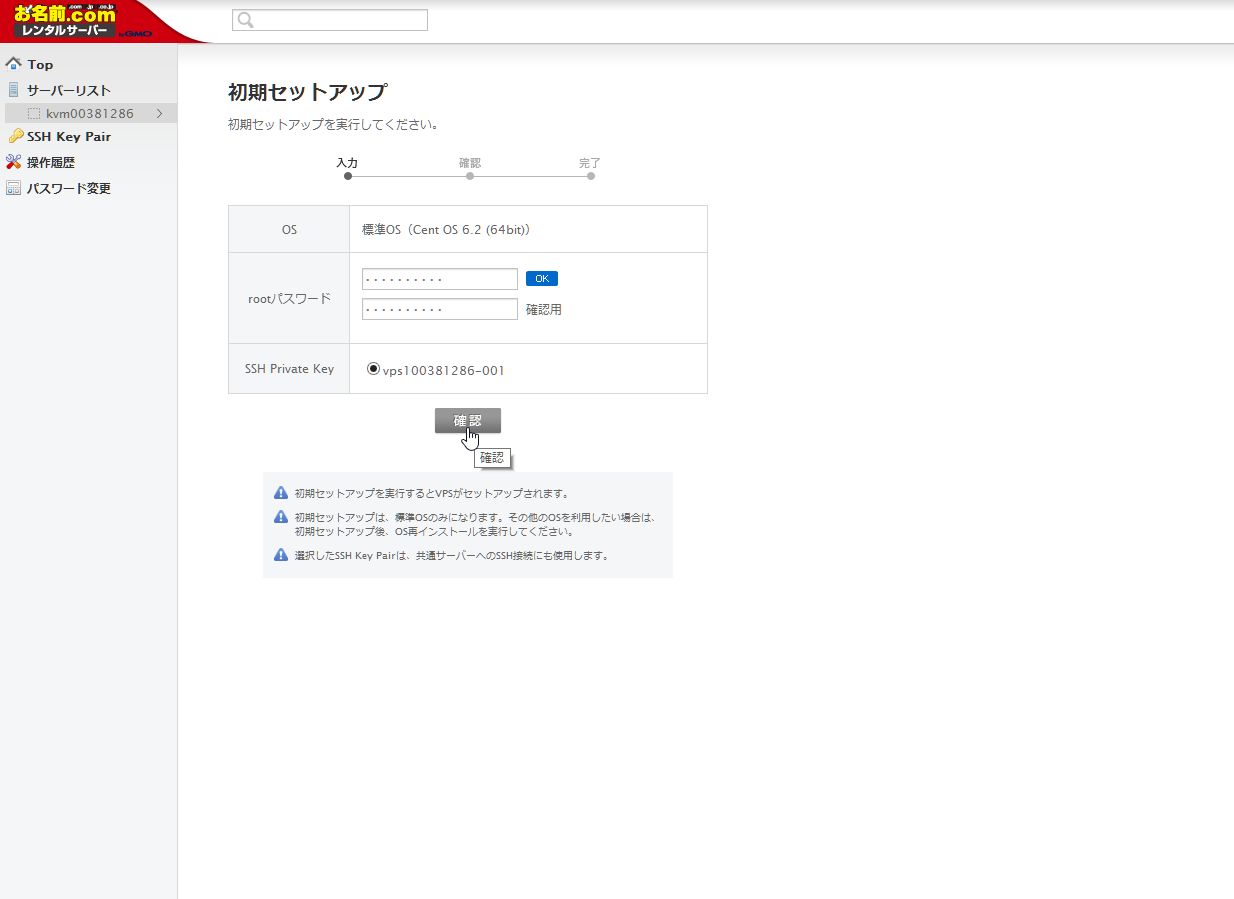Open パスワード変更 in the sidebar
The width and height of the screenshot is (1234, 899).
tap(69, 188)
